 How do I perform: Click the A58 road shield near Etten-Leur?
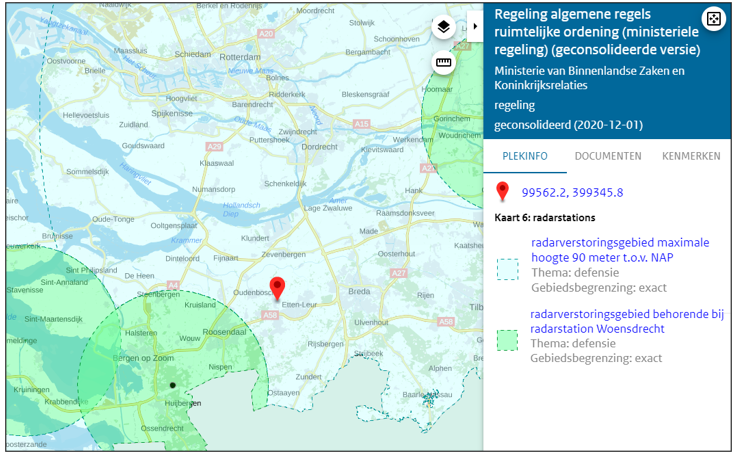point(270,315)
